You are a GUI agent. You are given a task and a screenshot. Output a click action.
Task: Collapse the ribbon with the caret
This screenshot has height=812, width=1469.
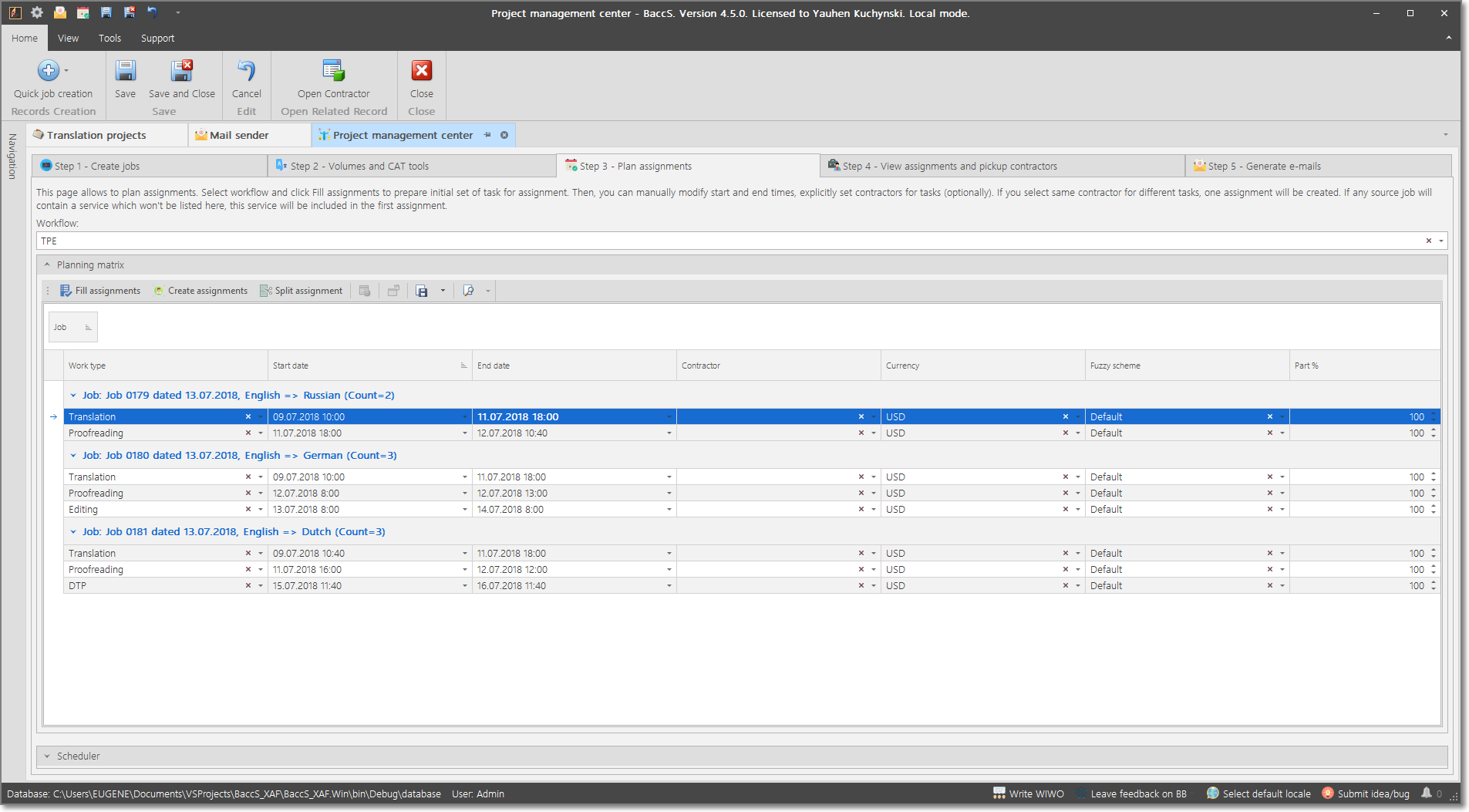[1448, 38]
